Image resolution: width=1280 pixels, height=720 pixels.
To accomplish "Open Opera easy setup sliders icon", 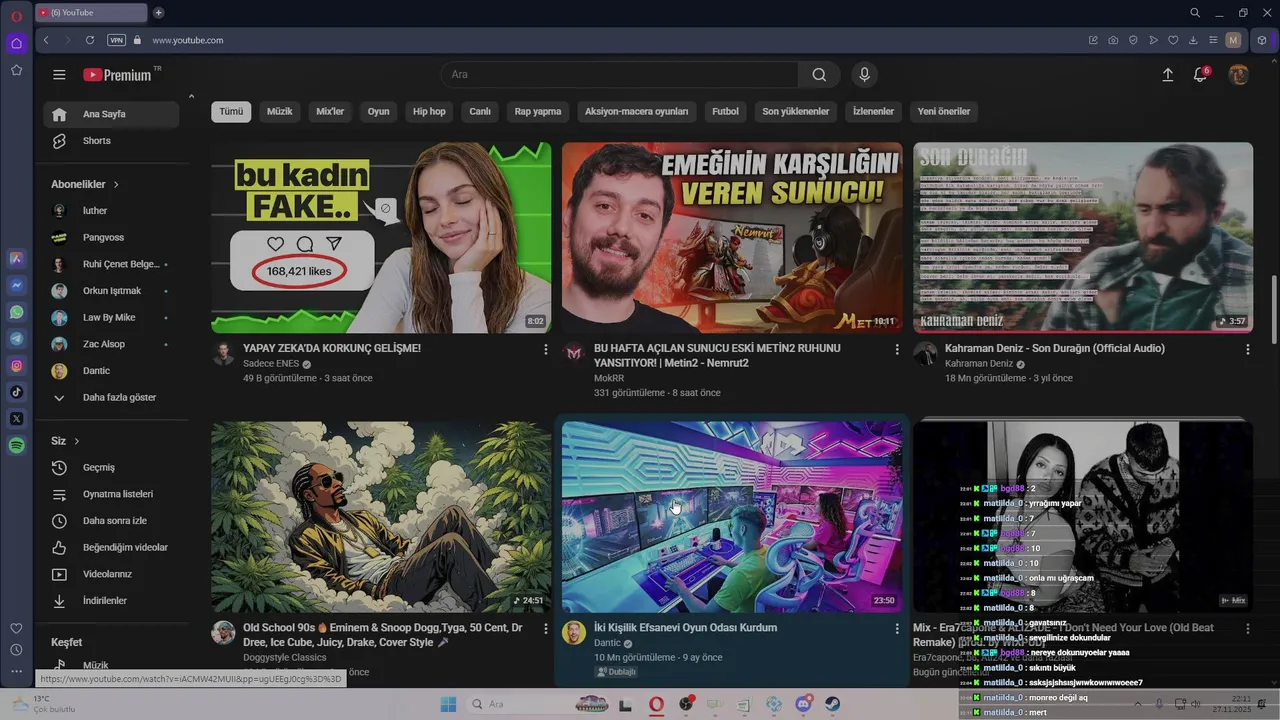I will (x=1213, y=40).
